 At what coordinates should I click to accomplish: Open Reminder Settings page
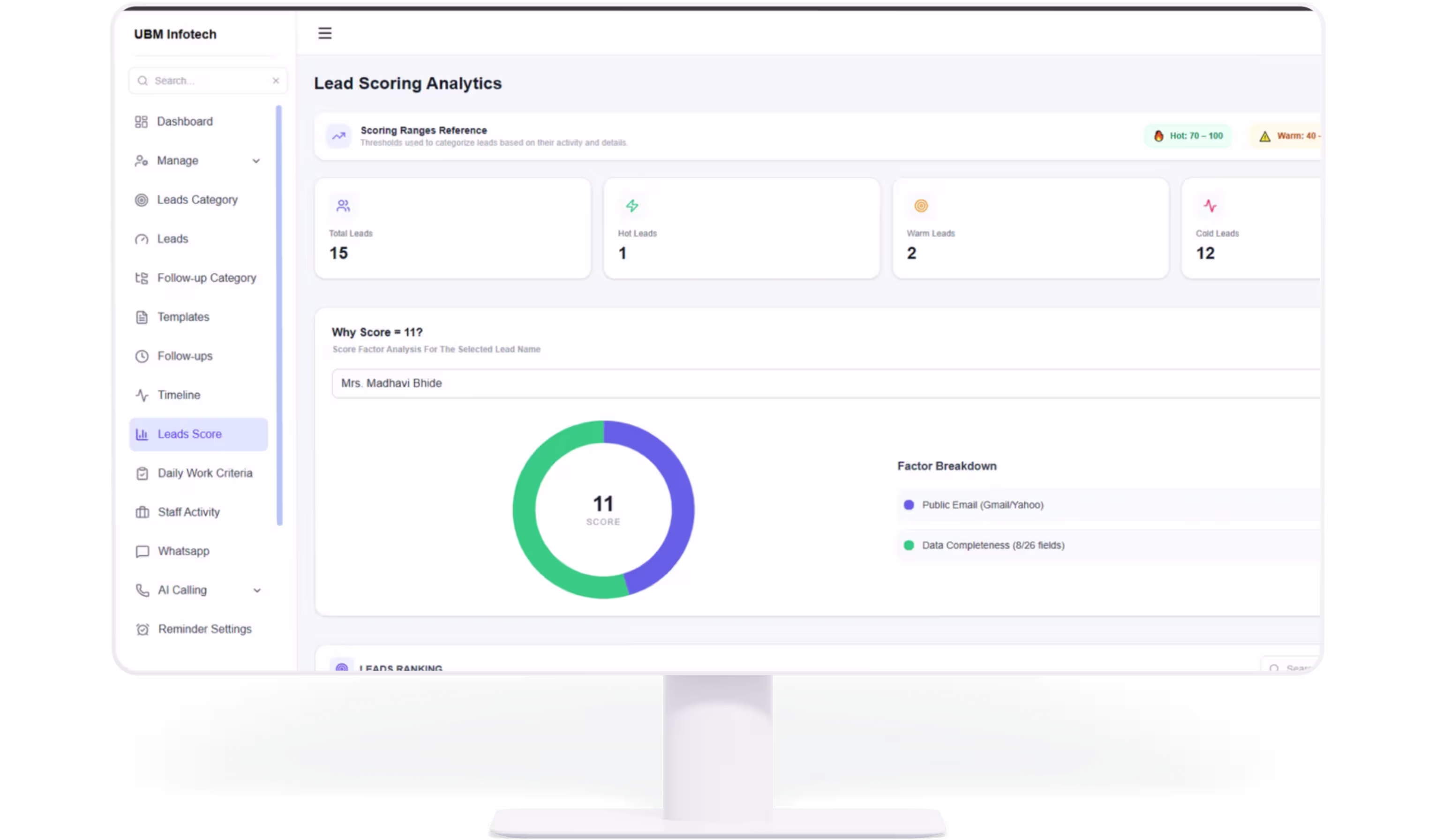205,629
